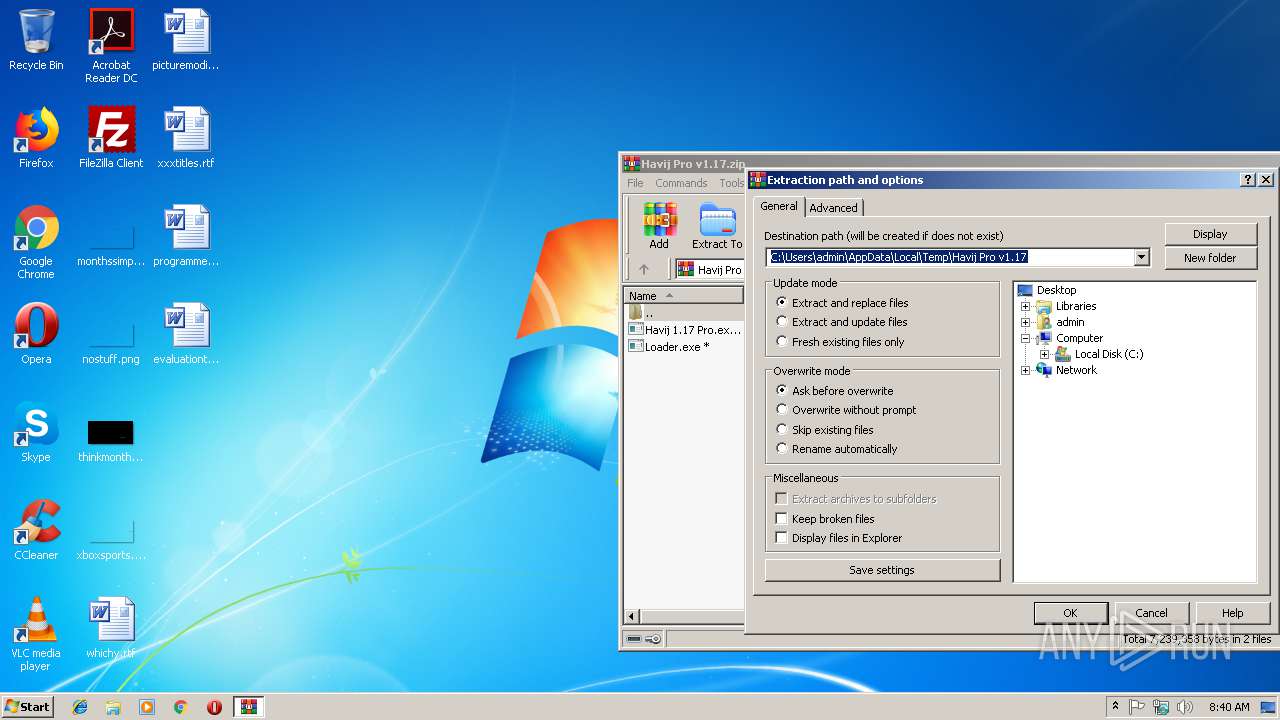This screenshot has height=720, width=1280.
Task: Open Windows Explorer from the taskbar
Action: point(113,707)
